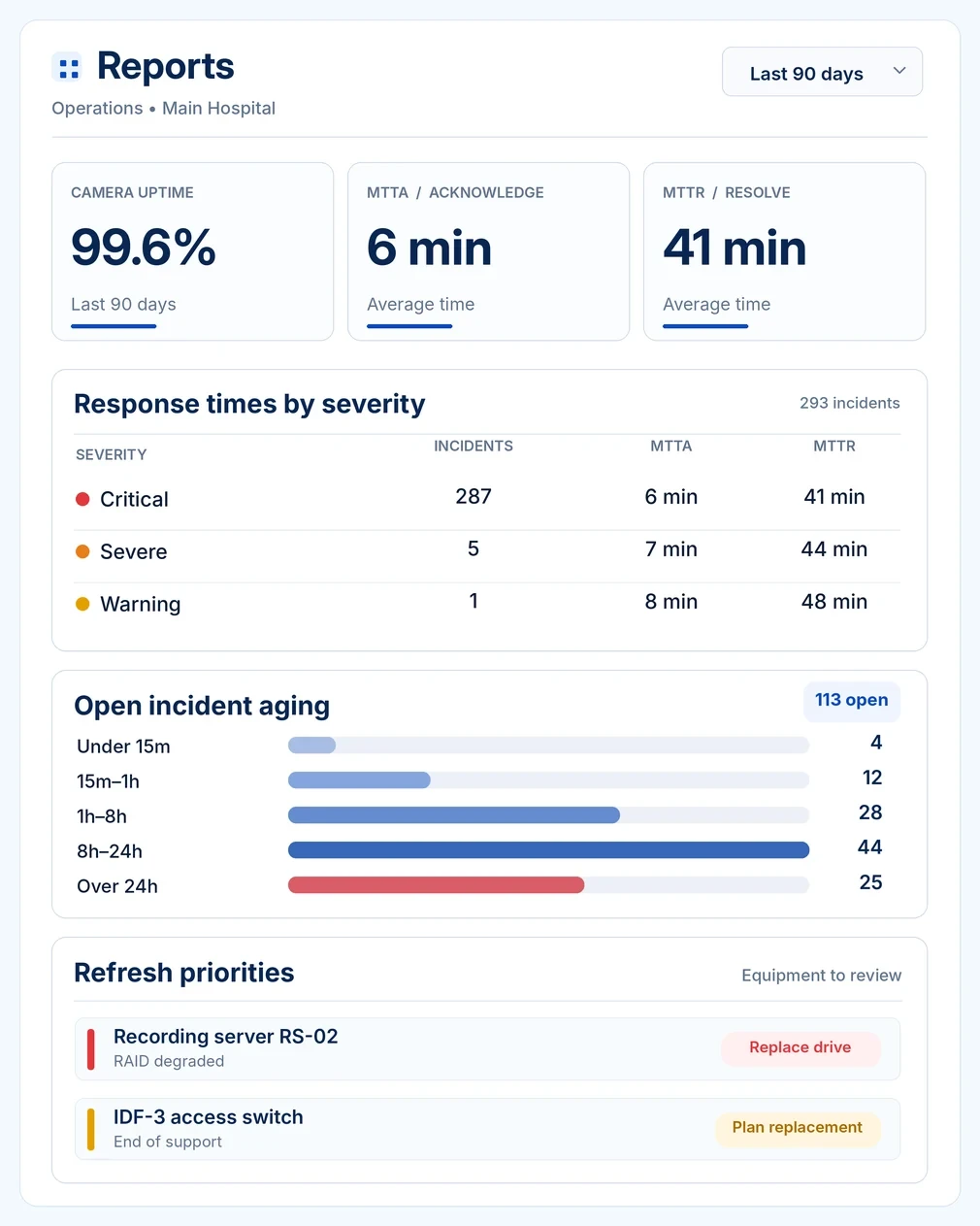Click the Warning yellow severity dot
The height and width of the screenshot is (1226, 980).
tap(82, 604)
